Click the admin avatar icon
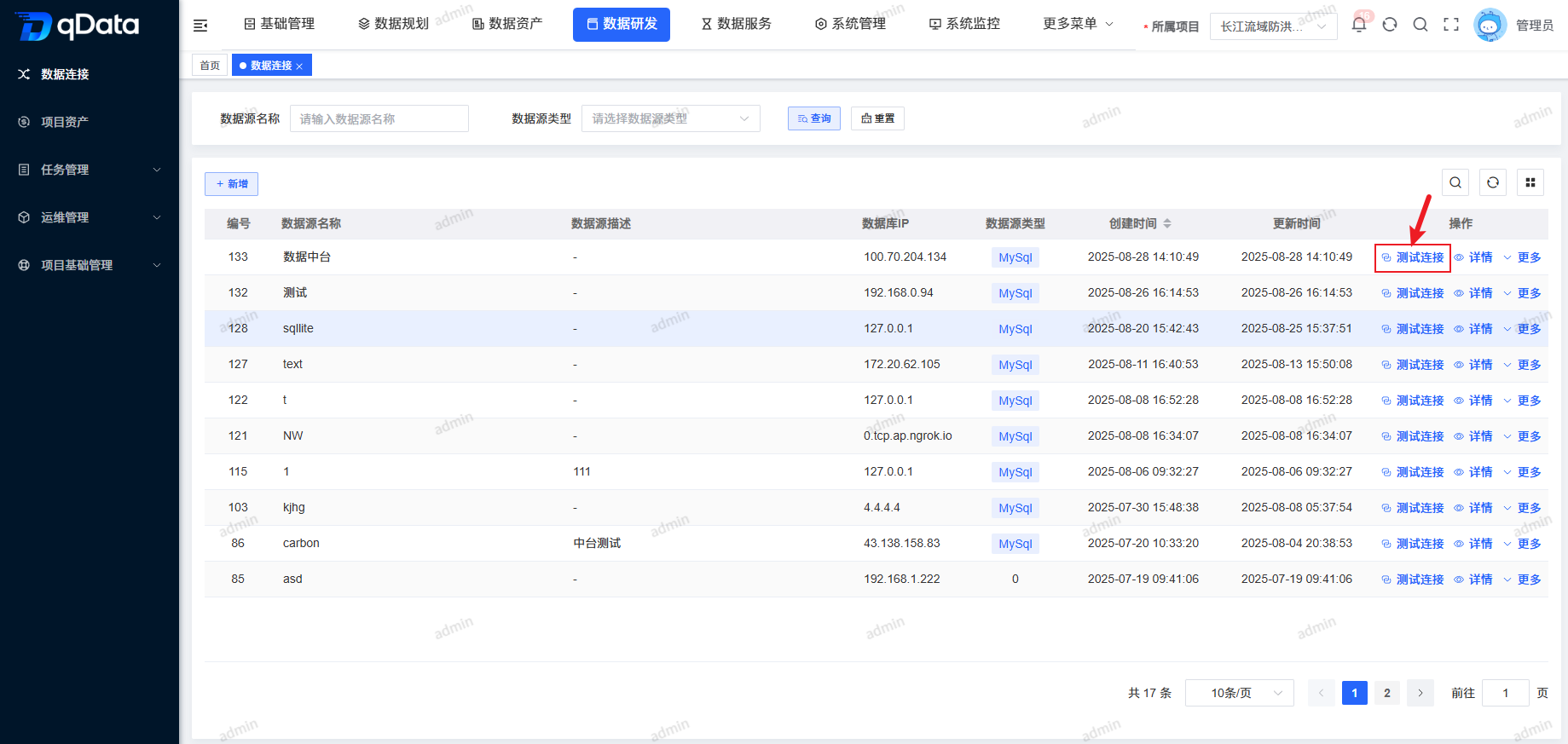The image size is (1568, 744). coord(1490,26)
